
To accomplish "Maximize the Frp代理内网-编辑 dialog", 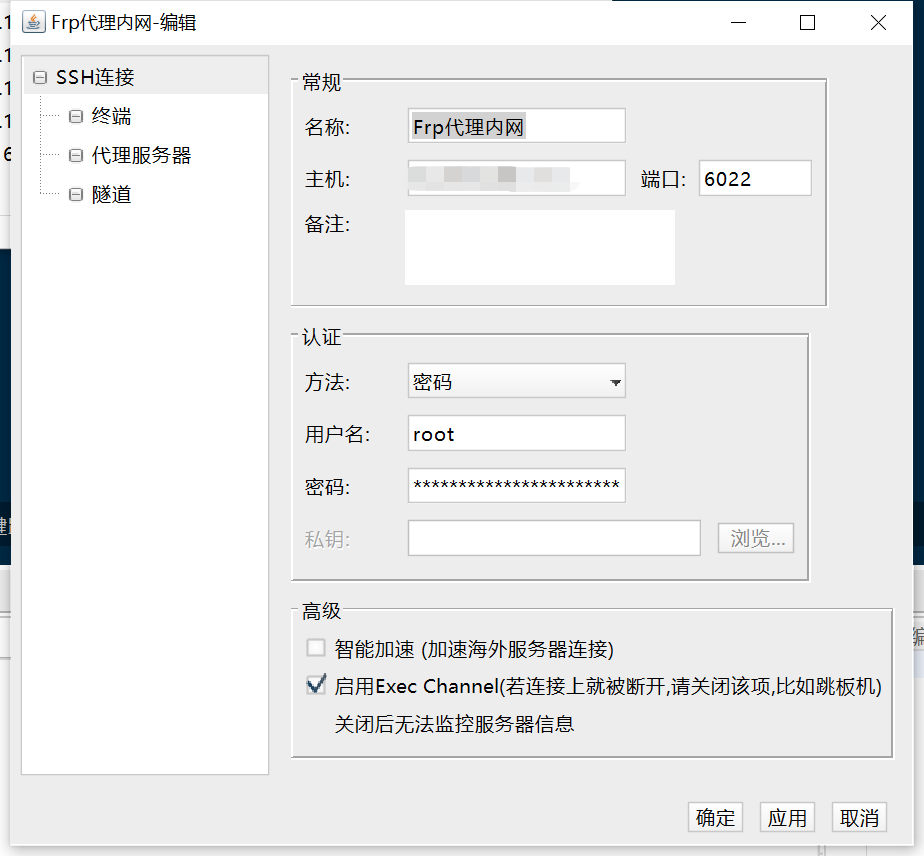I will 807,22.
